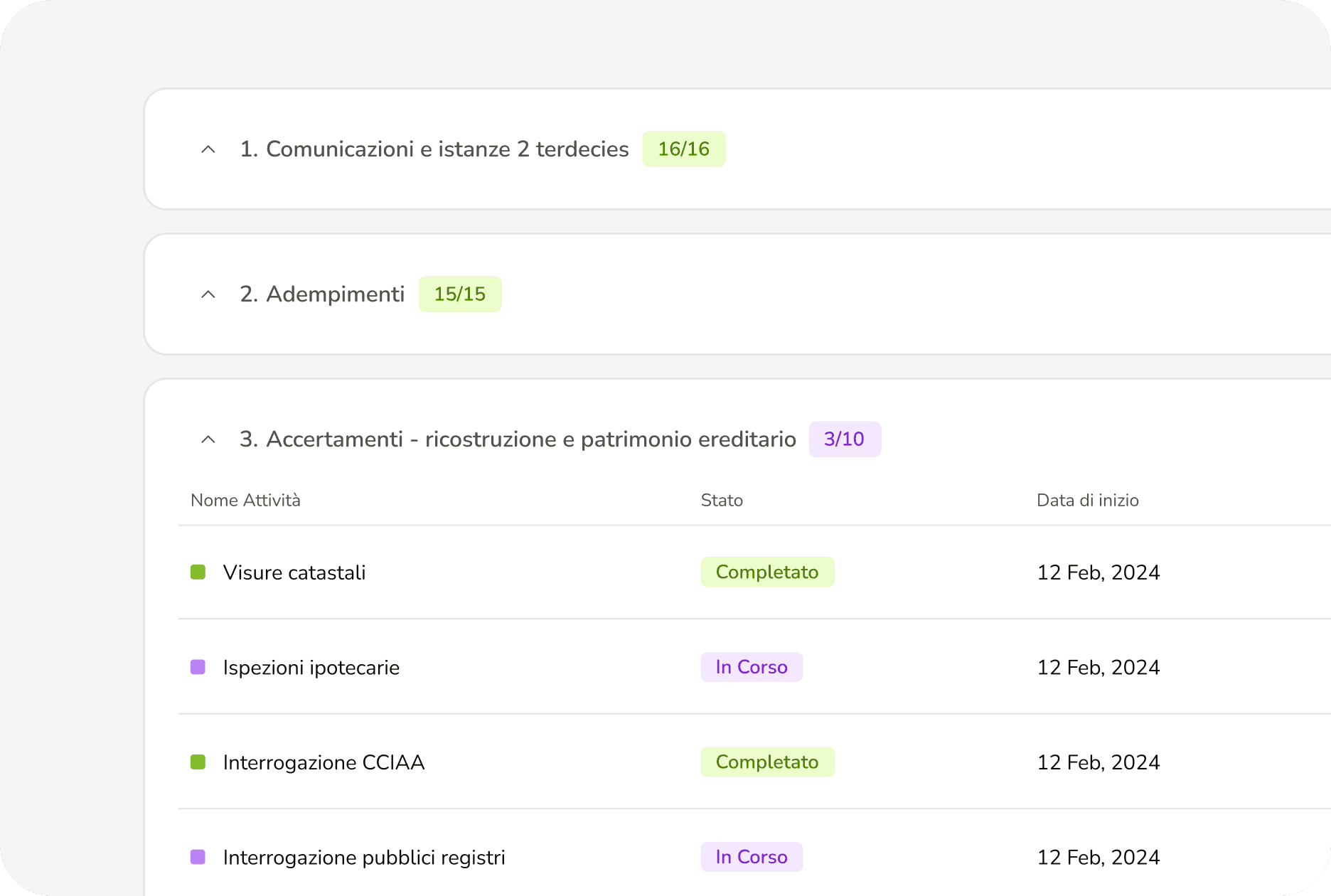Click the purple marker beside Ispezioni ipotecarie
The height and width of the screenshot is (896, 1331).
[x=198, y=667]
